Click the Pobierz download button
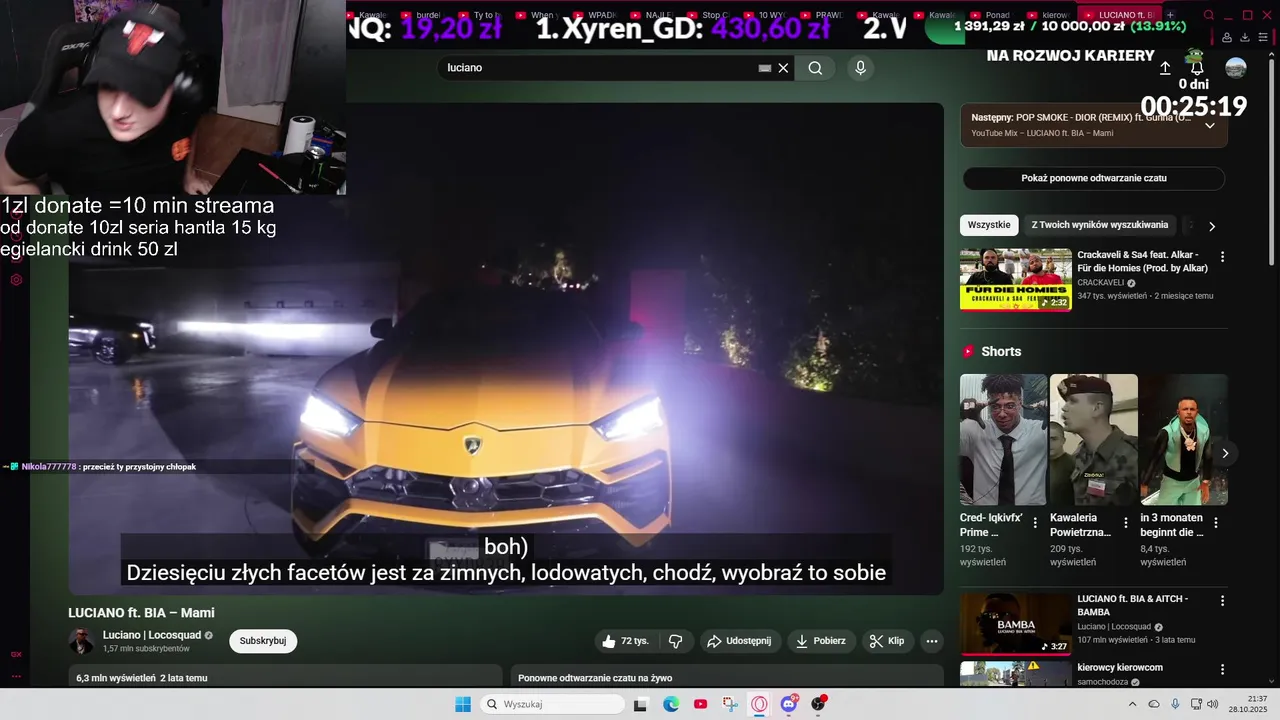The width and height of the screenshot is (1280, 720). click(820, 641)
